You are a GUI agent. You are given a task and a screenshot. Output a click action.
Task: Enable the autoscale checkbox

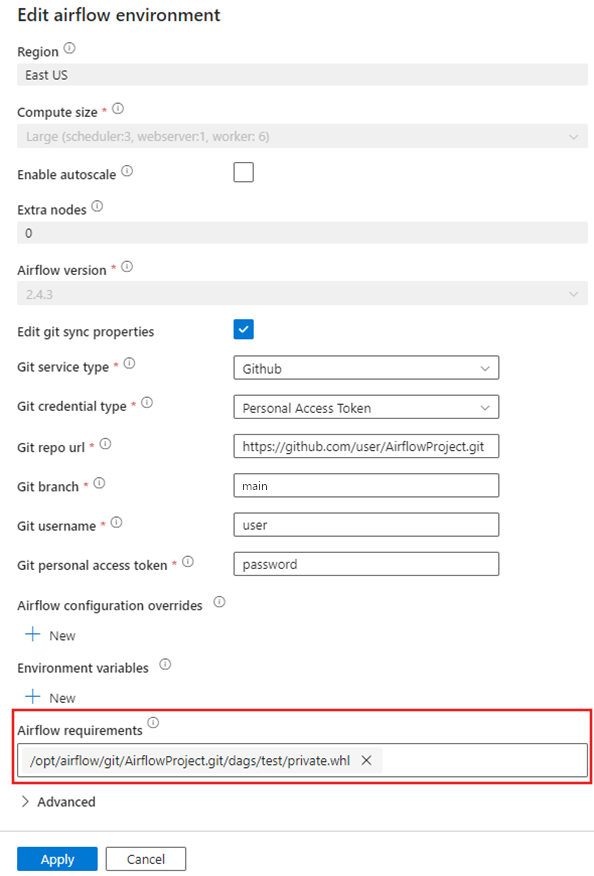tap(243, 172)
